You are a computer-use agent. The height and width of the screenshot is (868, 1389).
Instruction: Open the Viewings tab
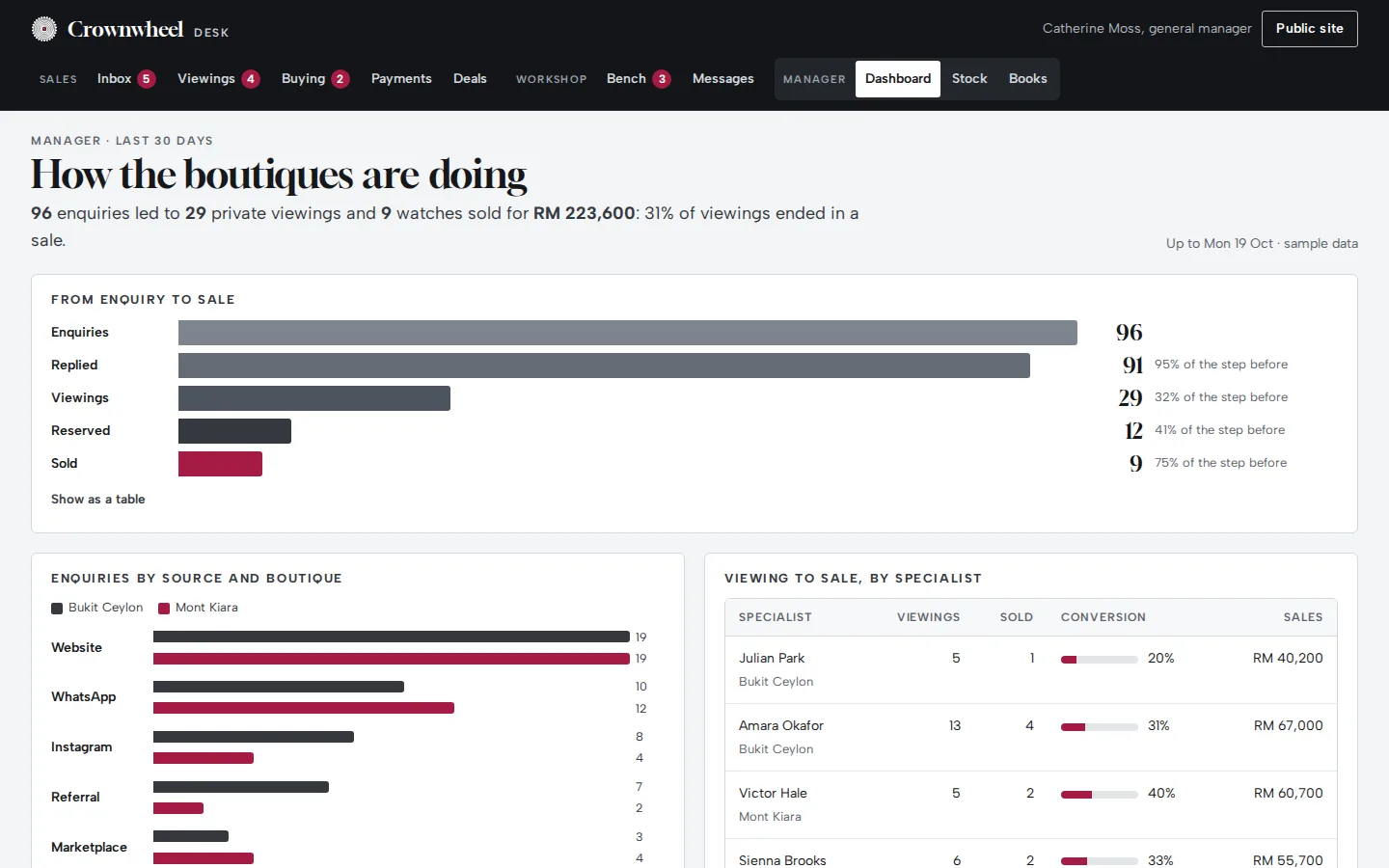[x=219, y=79]
